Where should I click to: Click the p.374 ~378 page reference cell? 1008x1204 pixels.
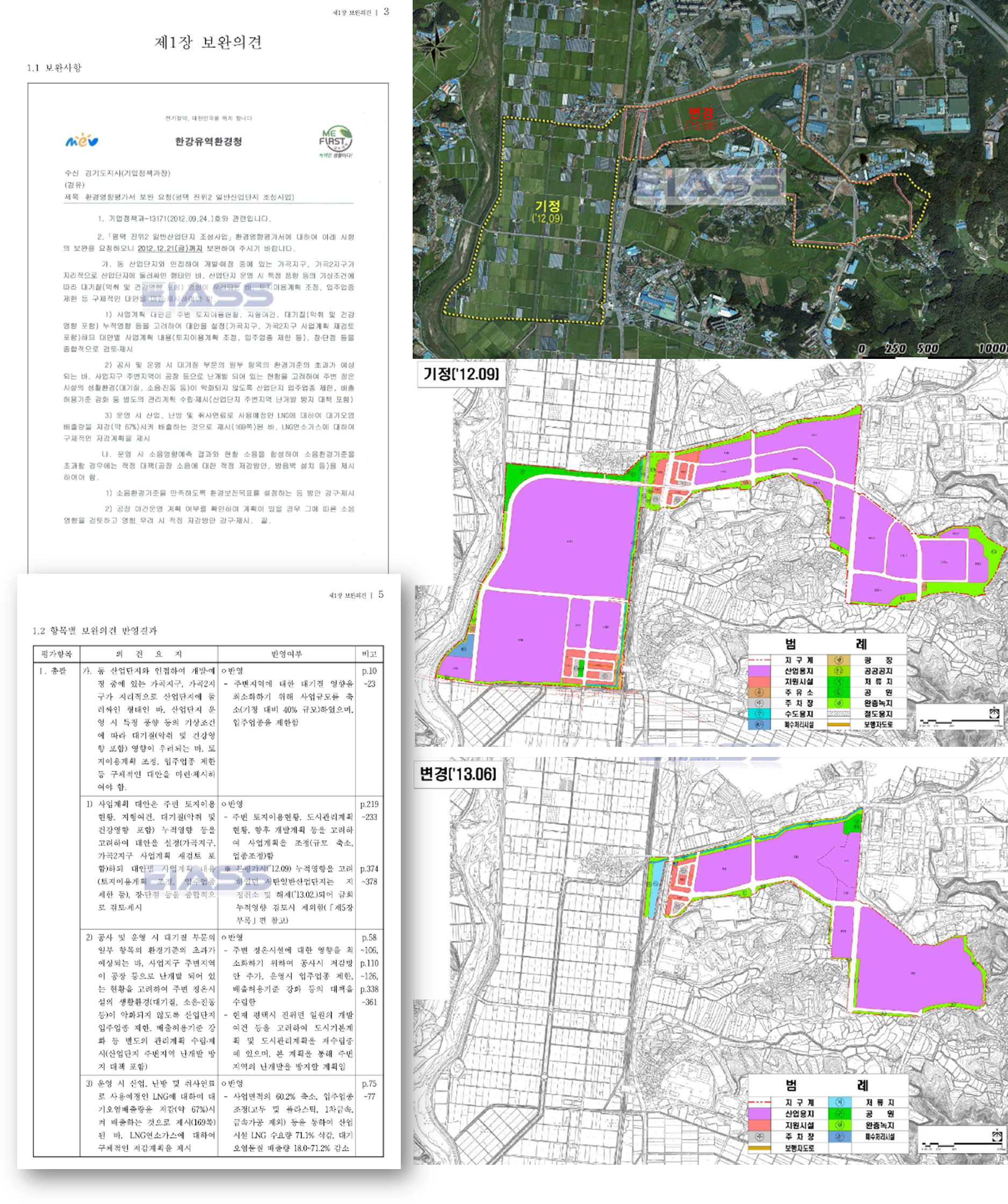[369, 876]
